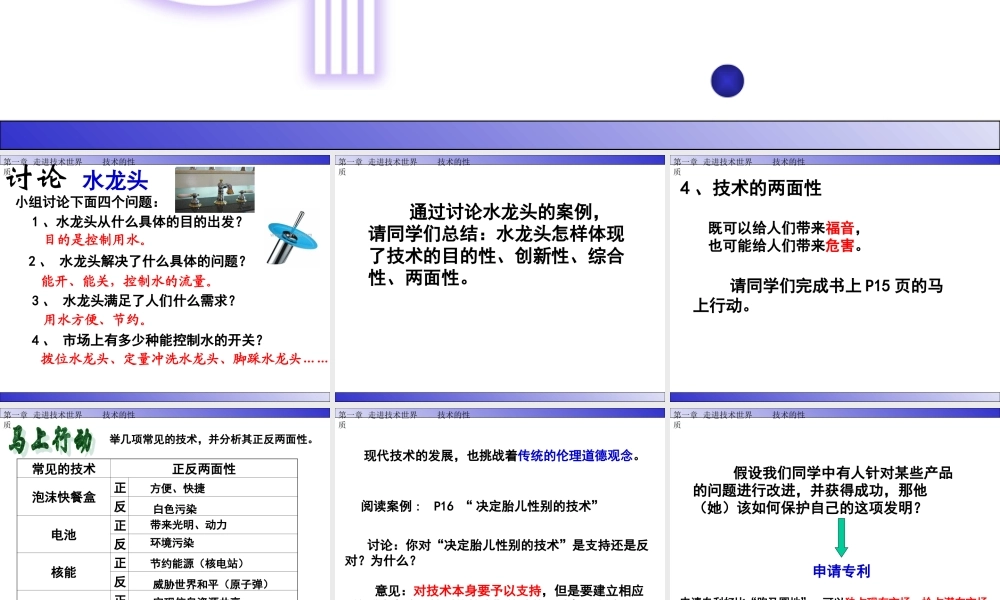This screenshot has height=600, width=1000.
Task: Click the 常见的技术 table column header
Action: click(x=63, y=468)
